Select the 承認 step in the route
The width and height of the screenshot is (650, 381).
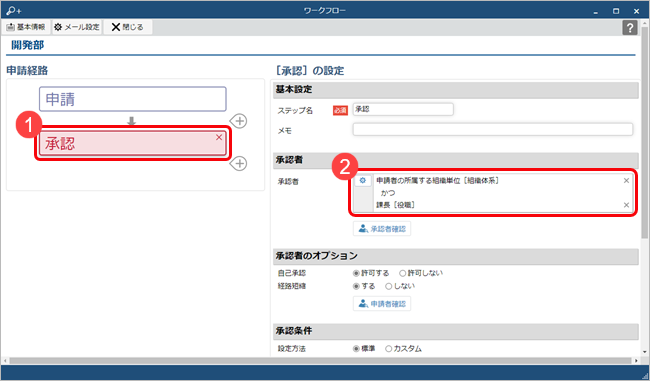click(x=133, y=143)
